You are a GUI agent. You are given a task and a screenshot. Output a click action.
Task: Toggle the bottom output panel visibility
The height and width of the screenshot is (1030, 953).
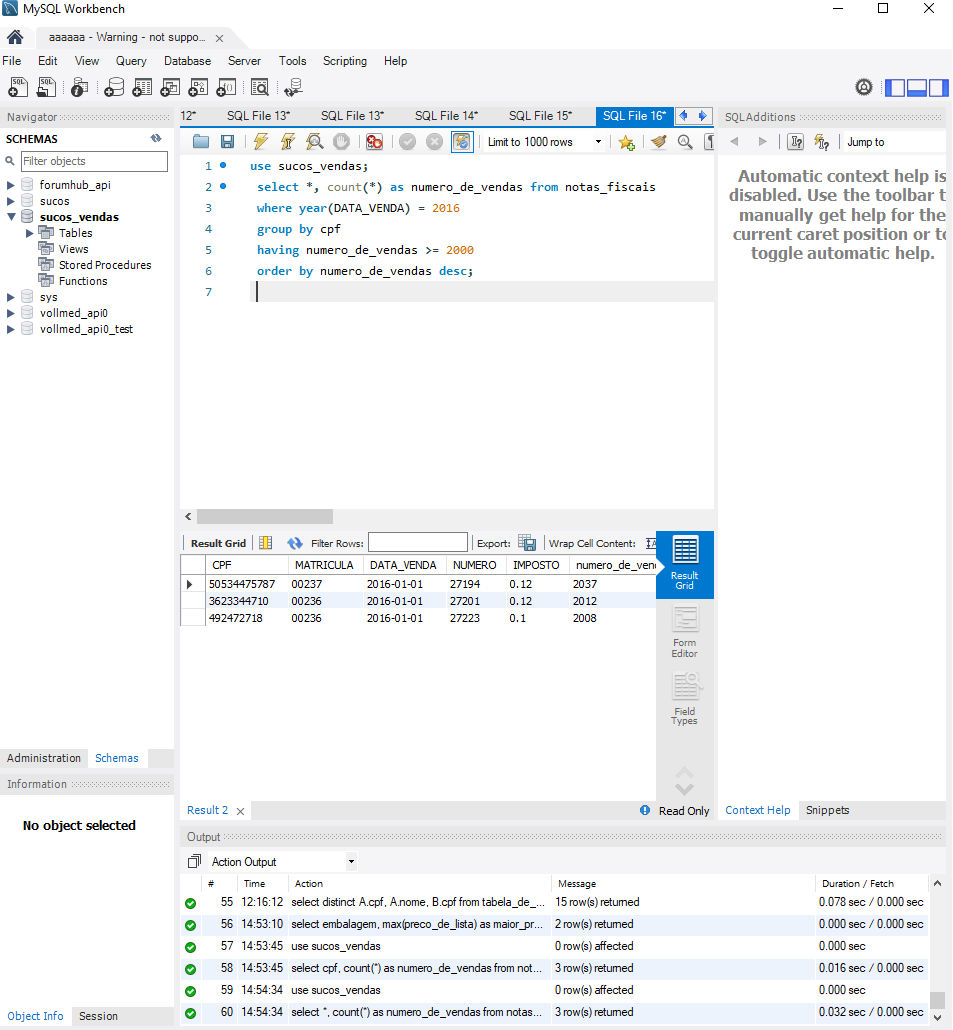916,87
